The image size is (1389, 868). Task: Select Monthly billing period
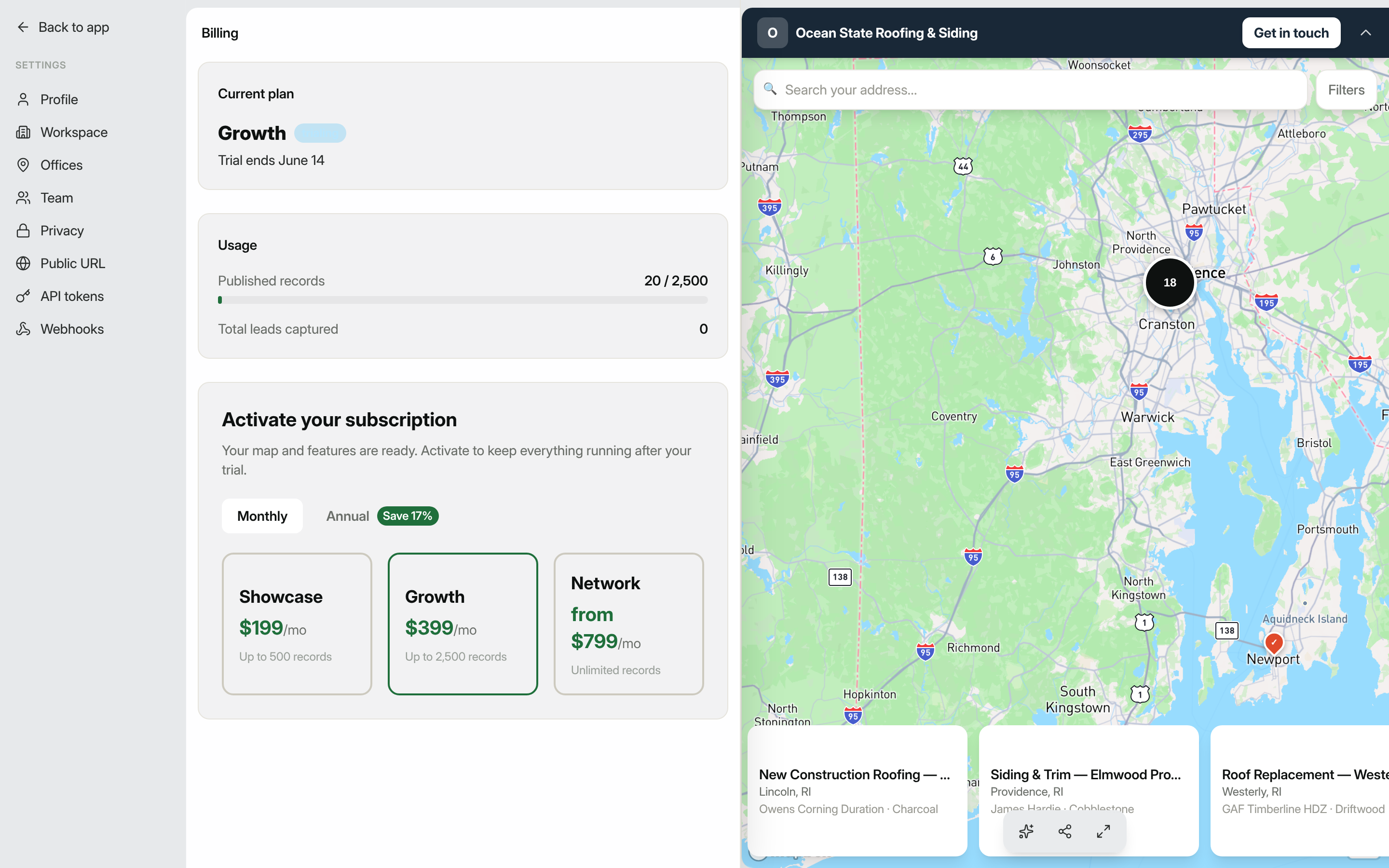click(262, 516)
